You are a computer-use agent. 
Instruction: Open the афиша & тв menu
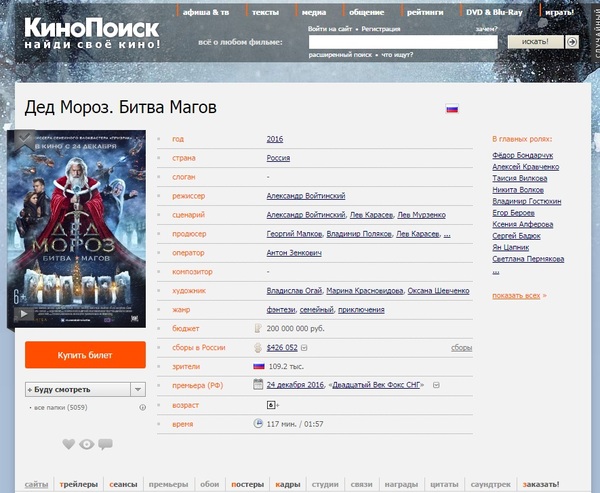point(208,11)
